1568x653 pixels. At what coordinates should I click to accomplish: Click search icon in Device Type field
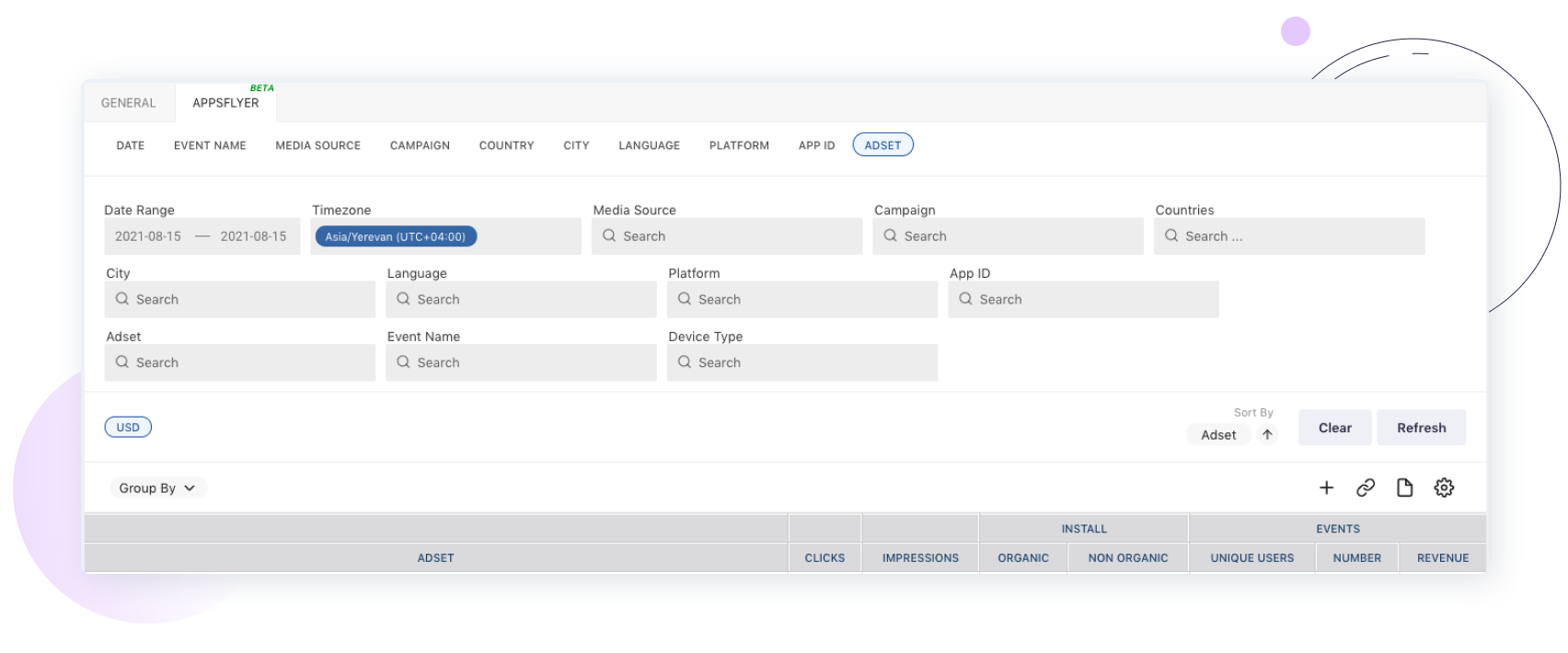(x=685, y=362)
